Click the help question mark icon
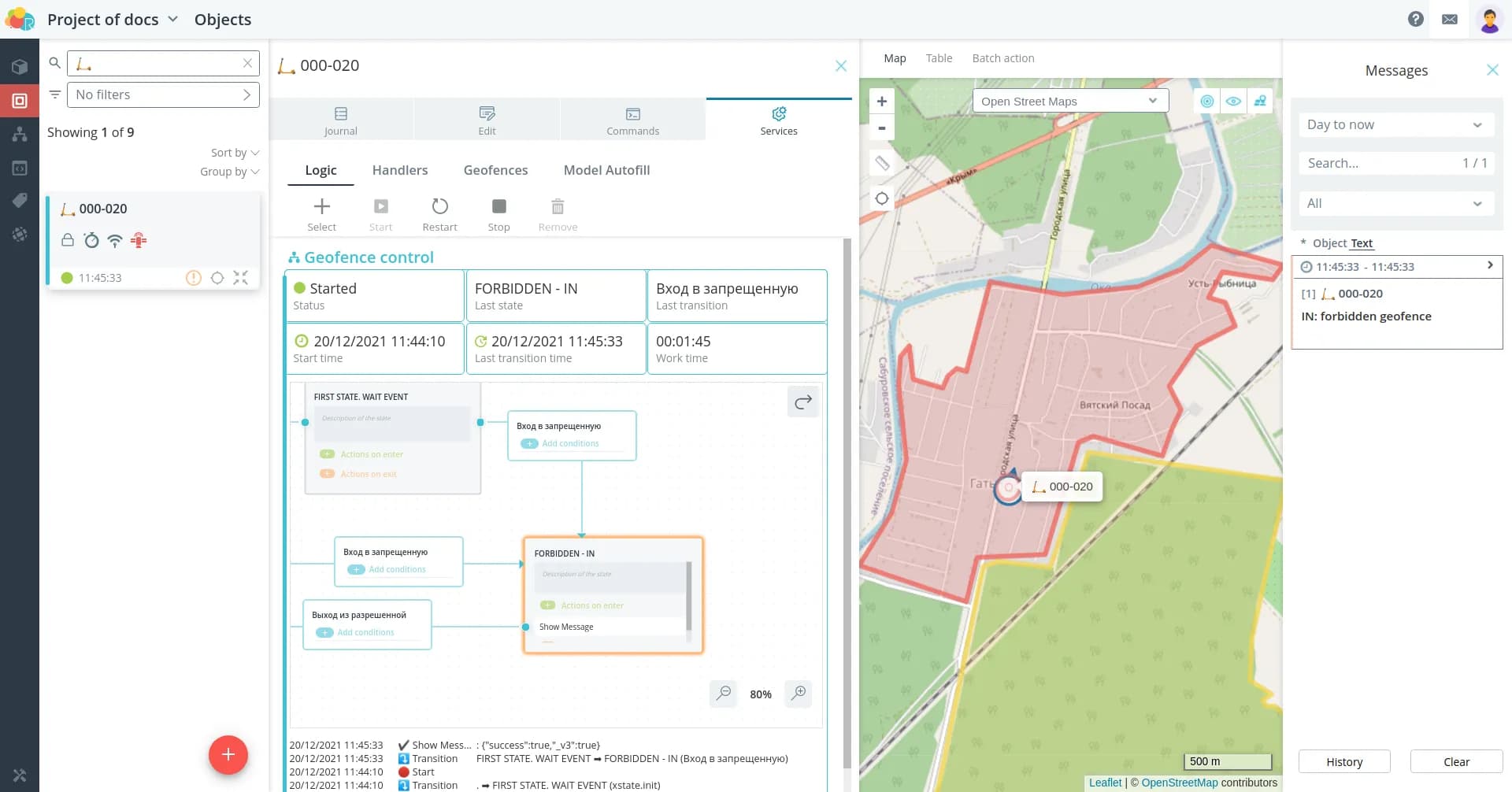1512x792 pixels. click(x=1415, y=20)
